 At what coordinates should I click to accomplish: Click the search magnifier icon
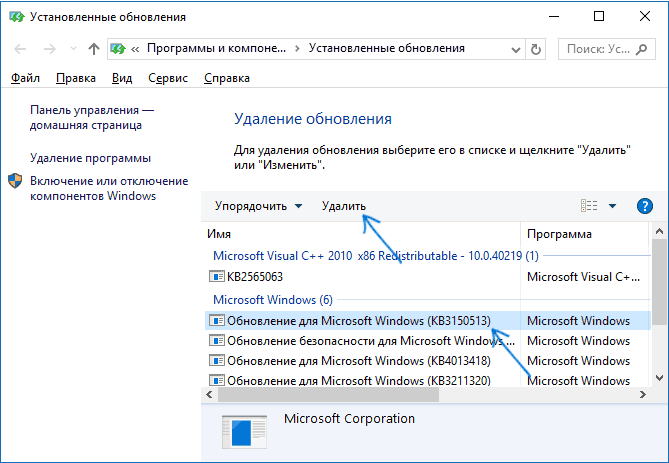click(x=641, y=50)
